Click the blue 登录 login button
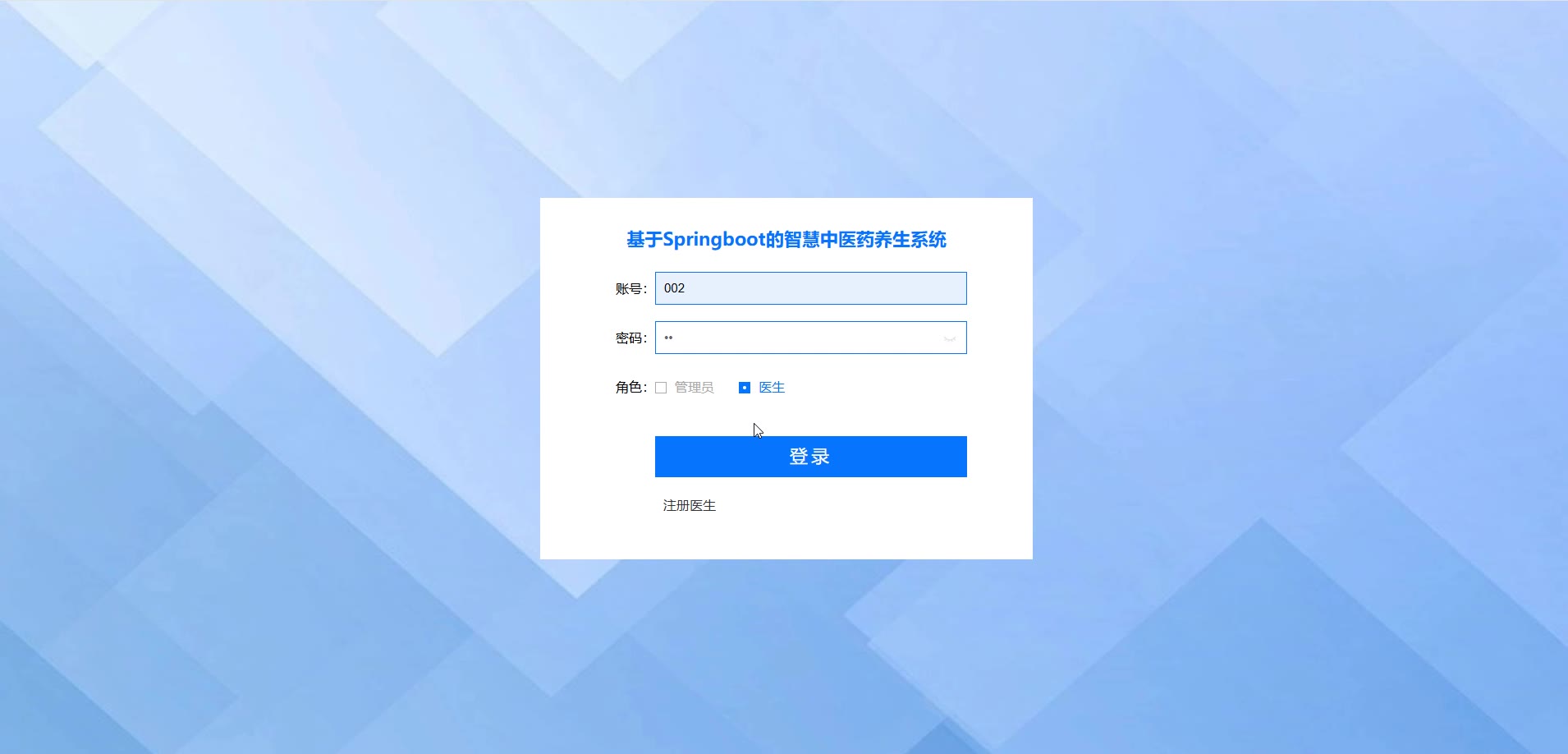Viewport: 1568px width, 754px height. pyautogui.click(x=811, y=457)
